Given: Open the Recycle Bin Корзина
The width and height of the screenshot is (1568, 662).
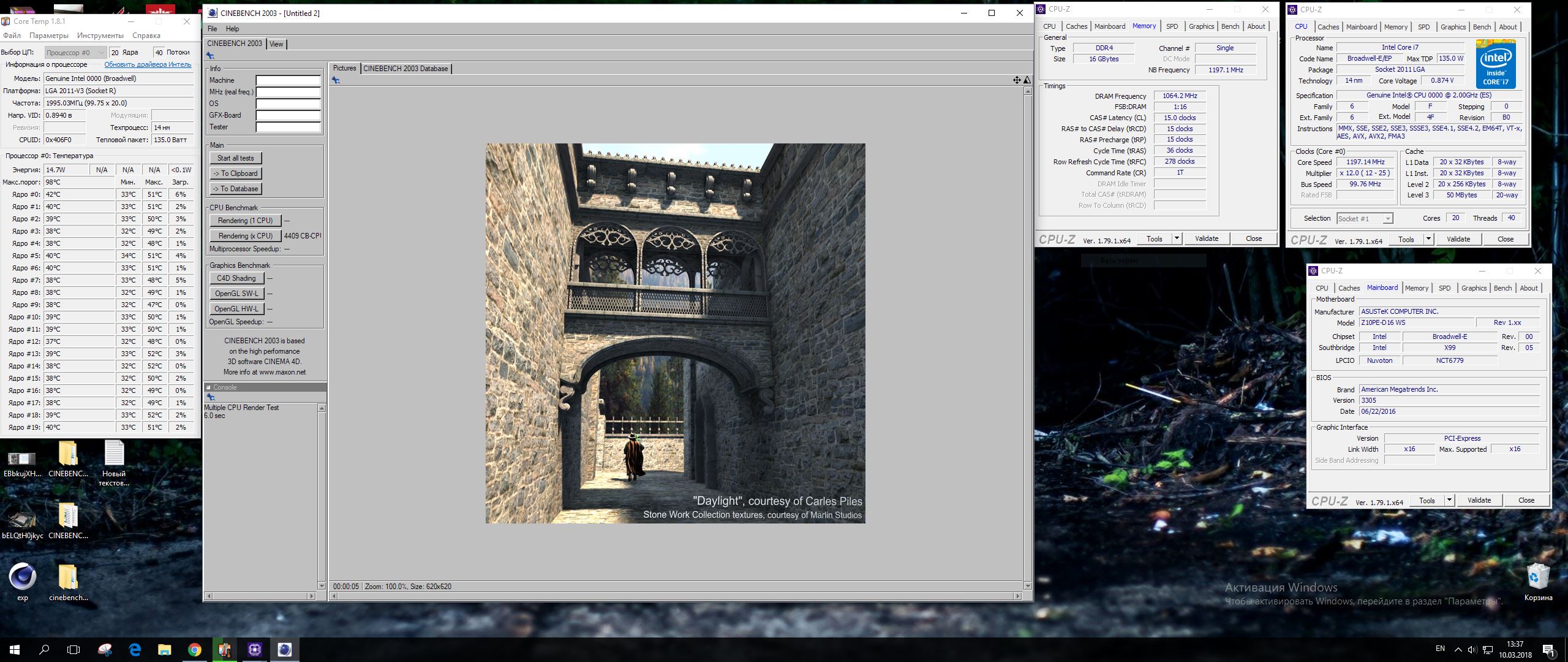Looking at the screenshot, I should 1538,582.
